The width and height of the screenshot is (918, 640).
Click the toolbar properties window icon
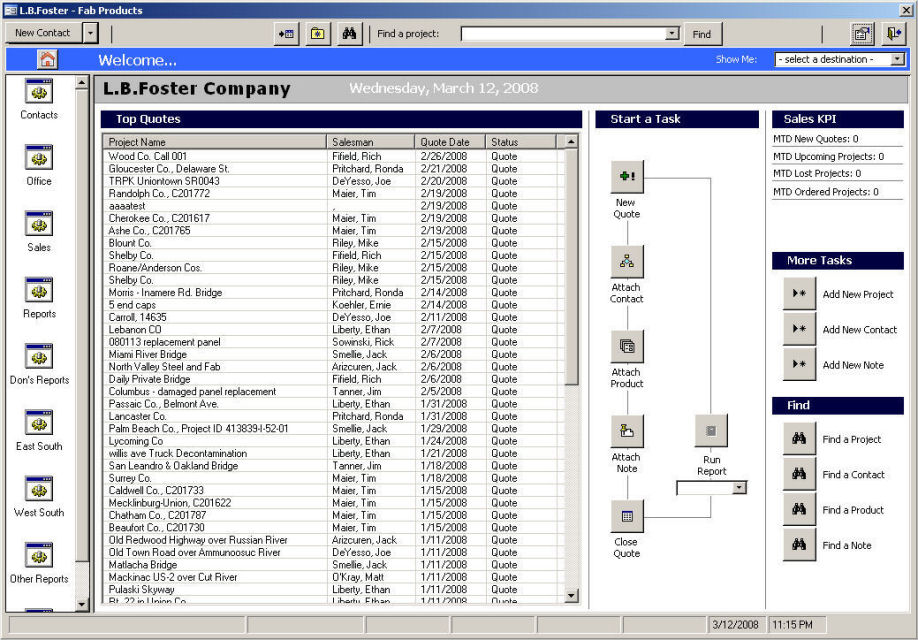point(862,34)
